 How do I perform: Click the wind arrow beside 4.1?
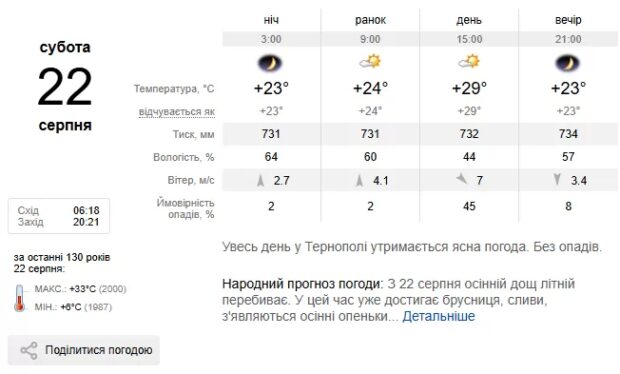[359, 181]
